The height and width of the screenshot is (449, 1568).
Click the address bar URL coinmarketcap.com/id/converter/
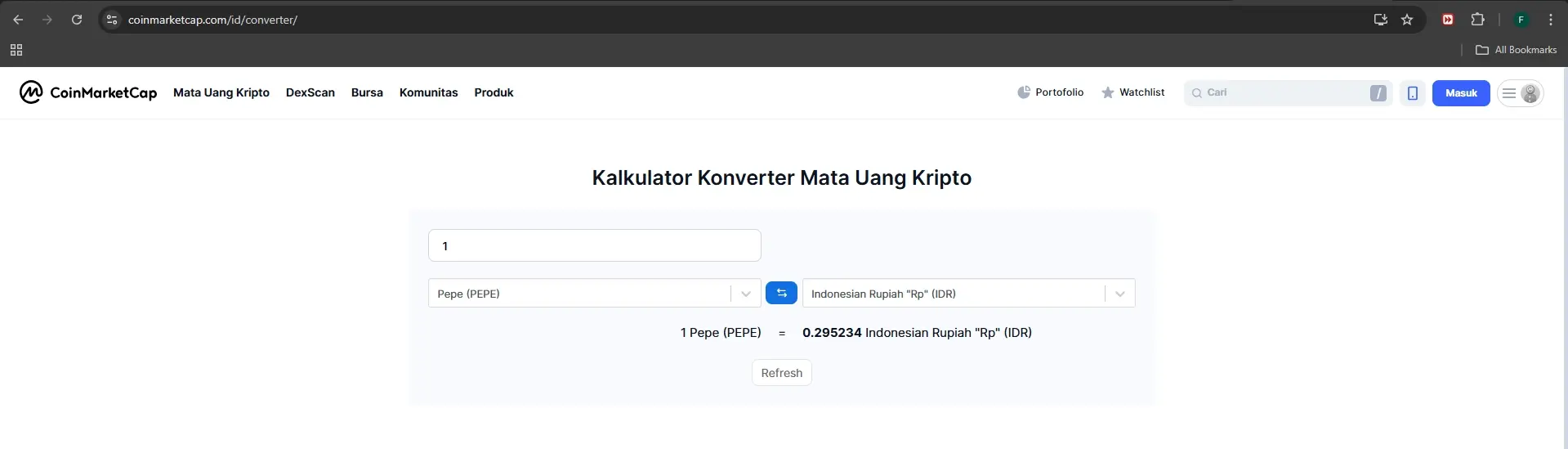click(x=212, y=20)
